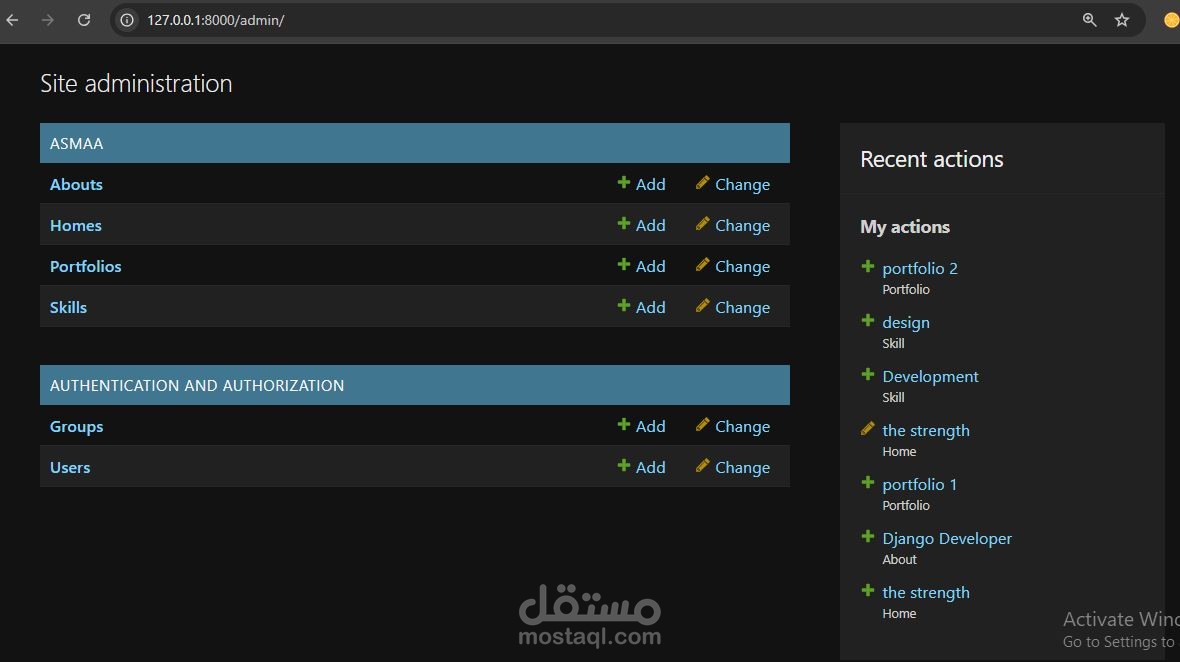Open the Homes model list
Image resolution: width=1180 pixels, height=662 pixels.
tap(75, 225)
